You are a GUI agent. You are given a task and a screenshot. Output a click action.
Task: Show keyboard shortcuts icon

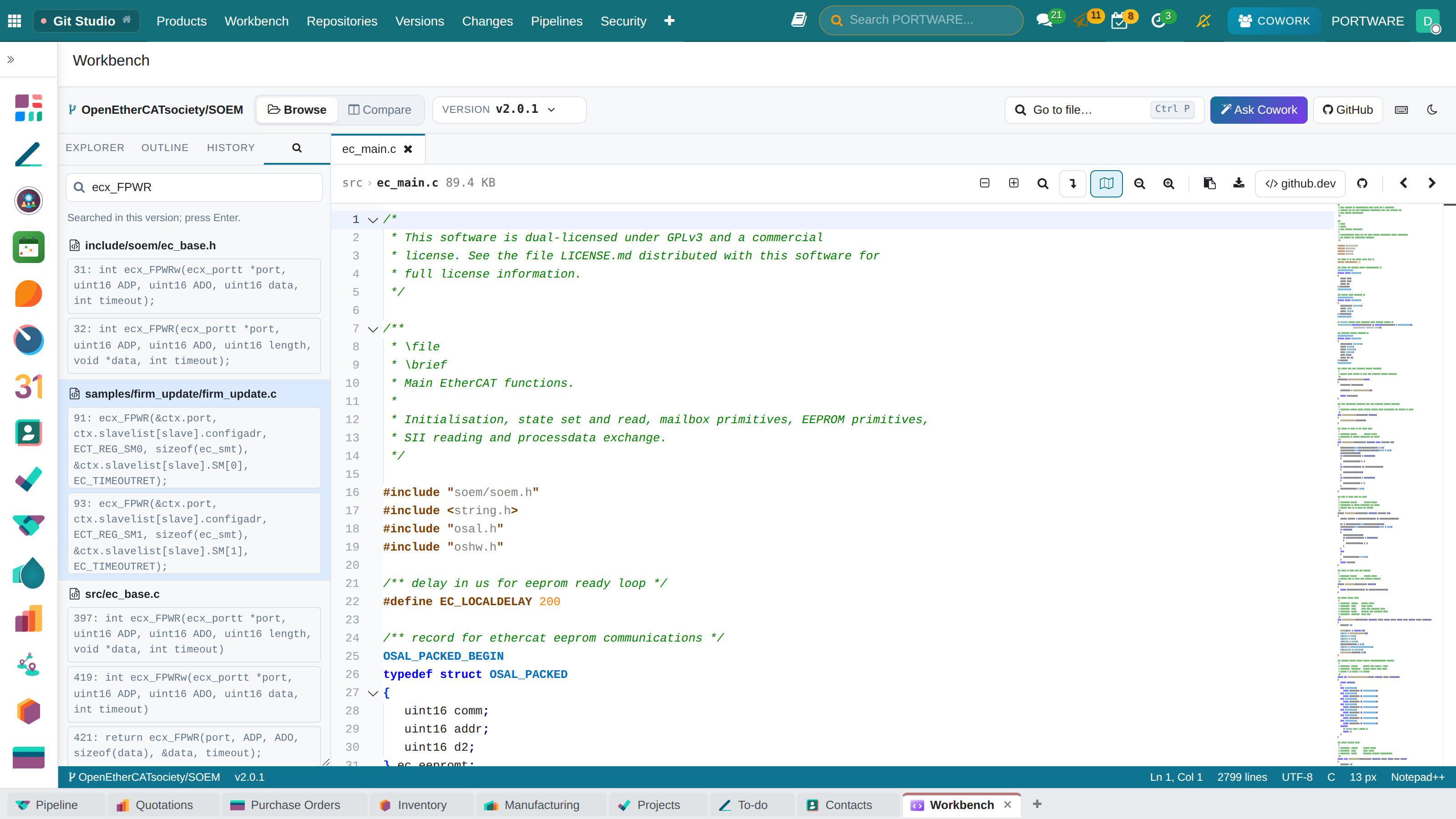[x=1401, y=110]
